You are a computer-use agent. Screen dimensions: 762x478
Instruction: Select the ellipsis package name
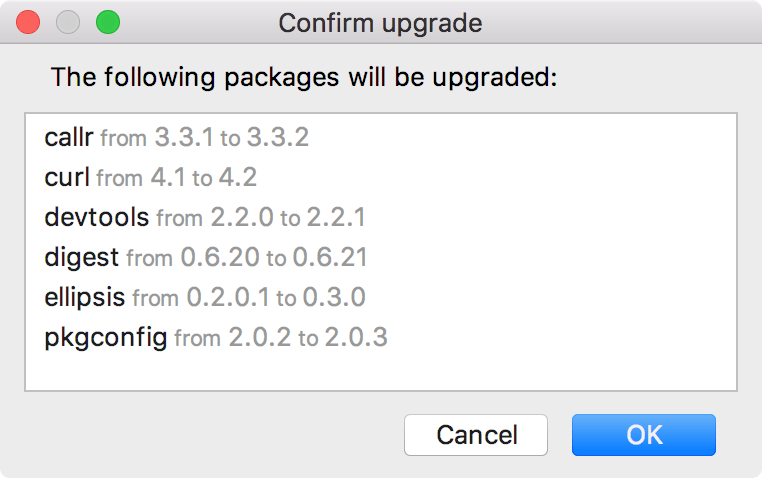coord(85,297)
